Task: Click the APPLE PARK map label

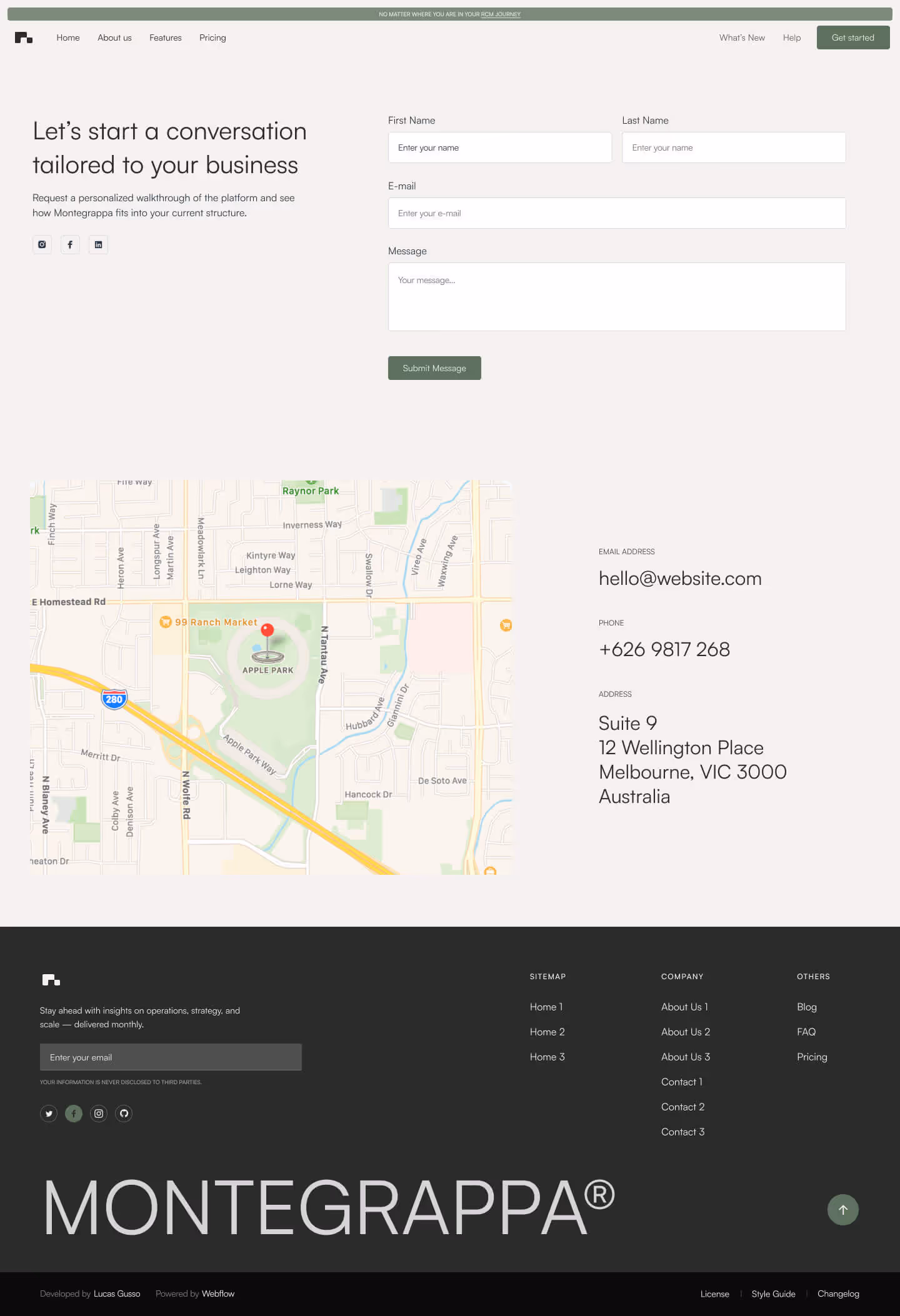Action: click(267, 670)
